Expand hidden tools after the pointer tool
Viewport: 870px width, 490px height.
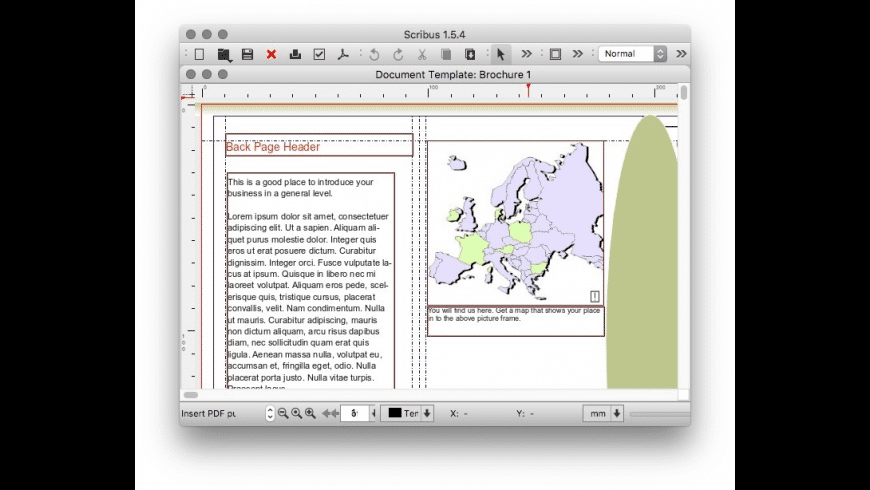click(x=526, y=54)
